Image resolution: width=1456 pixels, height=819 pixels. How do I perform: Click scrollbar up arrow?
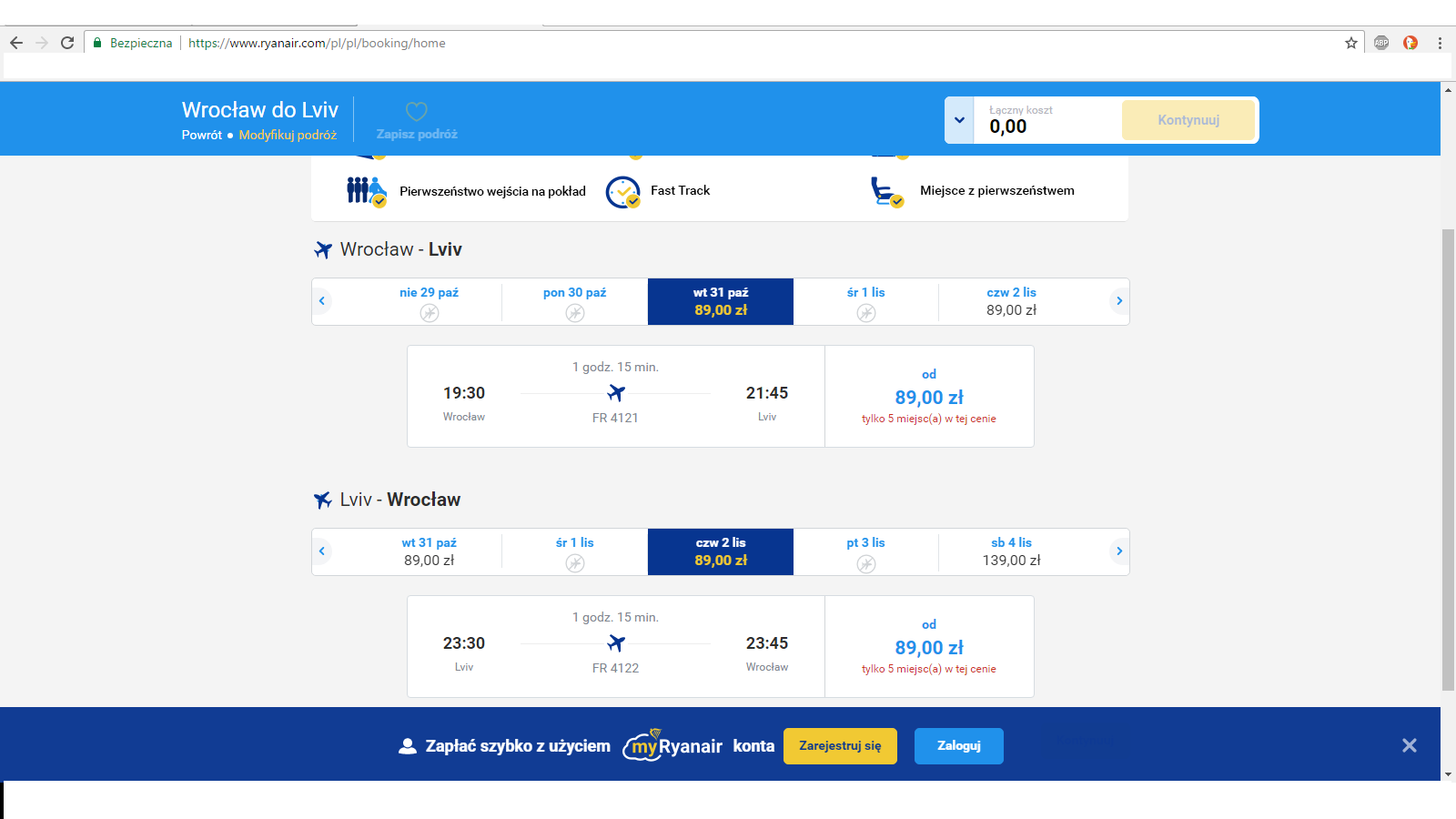click(x=1448, y=89)
